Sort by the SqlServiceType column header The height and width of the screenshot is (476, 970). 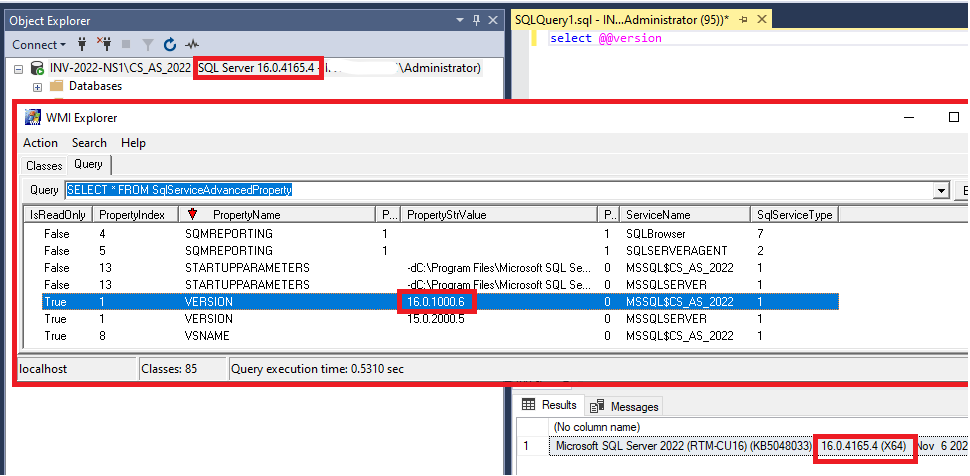[794, 215]
